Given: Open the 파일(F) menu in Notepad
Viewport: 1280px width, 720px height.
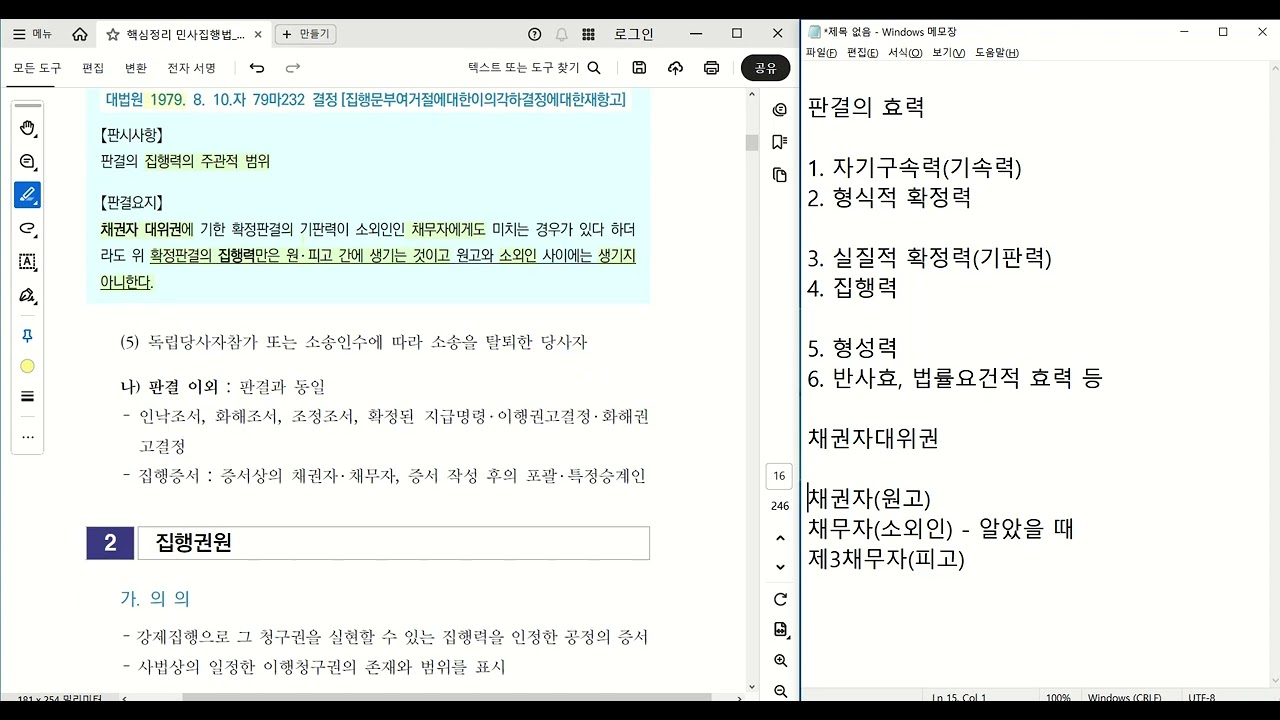Looking at the screenshot, I should click(x=821, y=53).
